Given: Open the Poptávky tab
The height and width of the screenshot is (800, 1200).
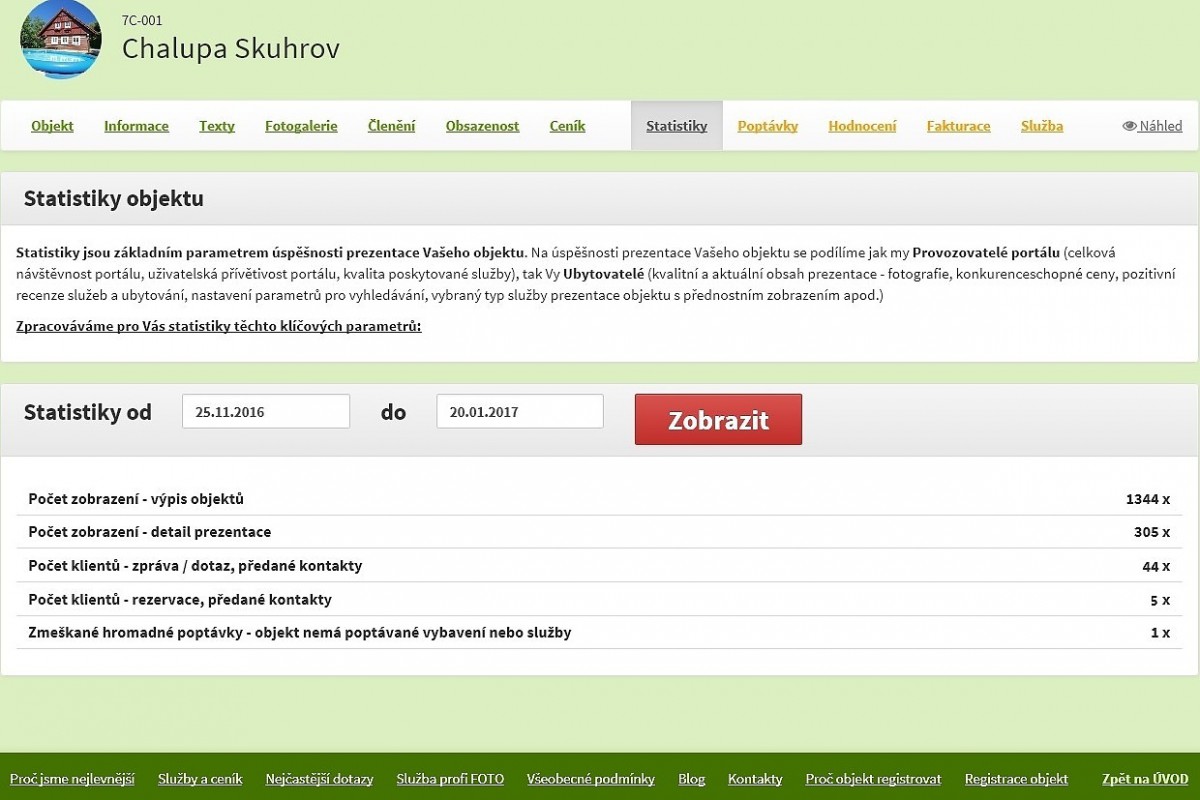Looking at the screenshot, I should pyautogui.click(x=767, y=126).
